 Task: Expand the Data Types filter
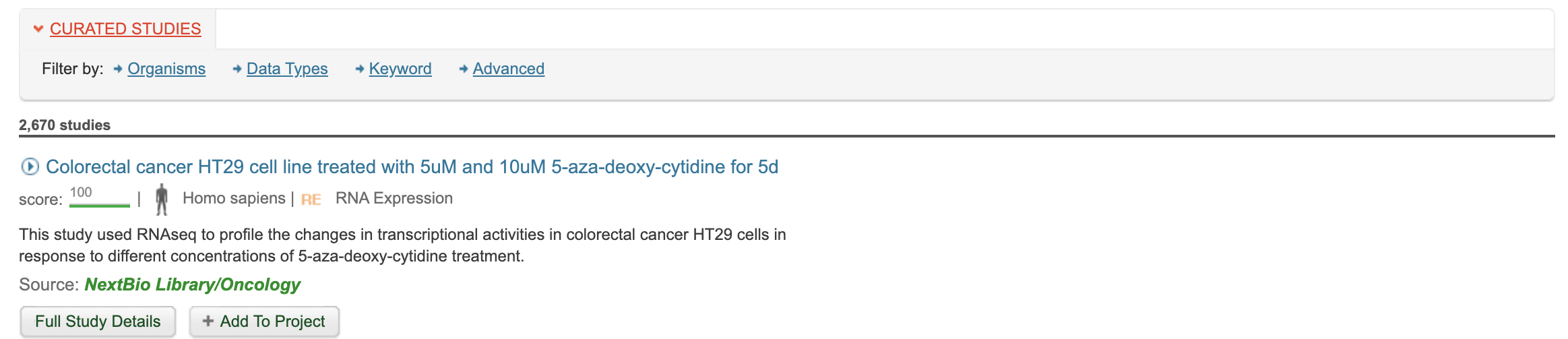pos(287,69)
